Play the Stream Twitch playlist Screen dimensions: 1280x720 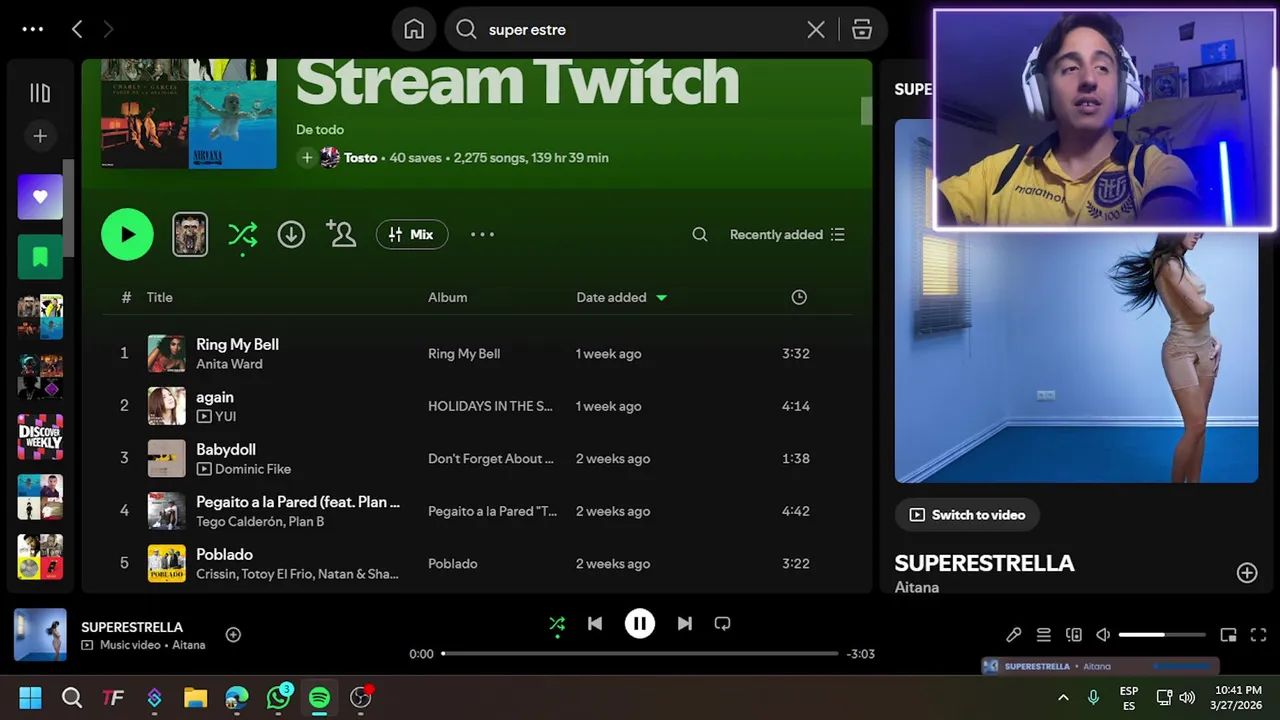point(127,234)
